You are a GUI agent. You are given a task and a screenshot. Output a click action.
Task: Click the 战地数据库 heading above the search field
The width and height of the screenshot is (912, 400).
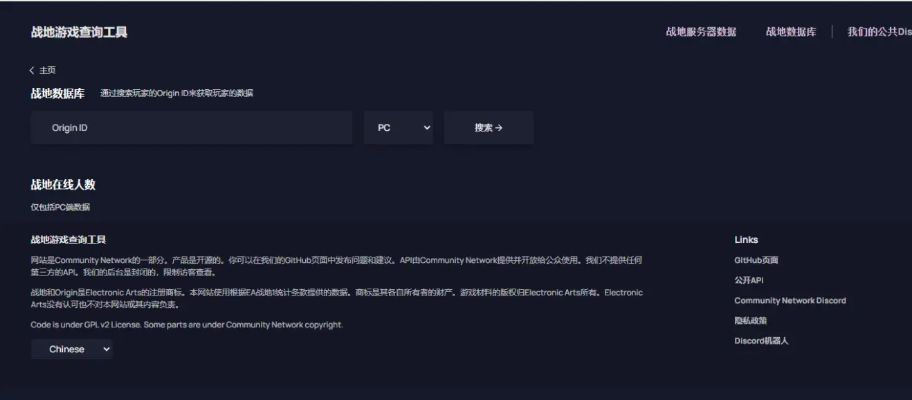coord(58,93)
